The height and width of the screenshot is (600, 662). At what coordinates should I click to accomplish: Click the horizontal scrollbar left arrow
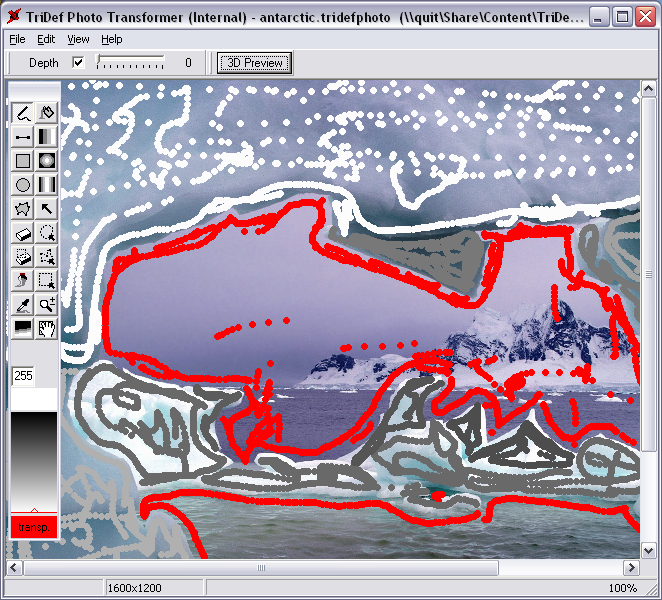(x=14, y=568)
